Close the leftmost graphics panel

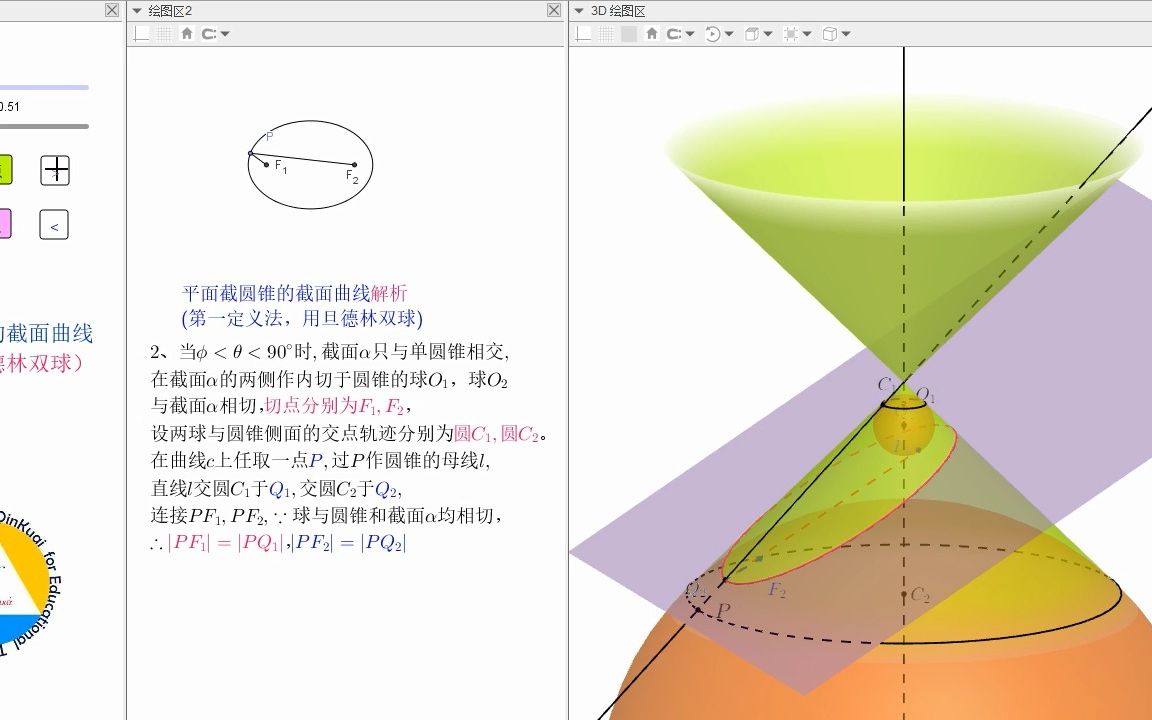[112, 10]
